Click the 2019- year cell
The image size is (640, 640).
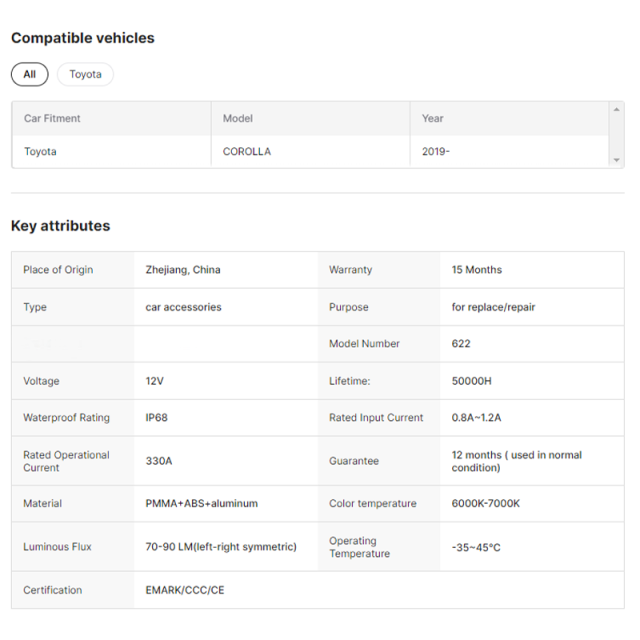point(436,152)
